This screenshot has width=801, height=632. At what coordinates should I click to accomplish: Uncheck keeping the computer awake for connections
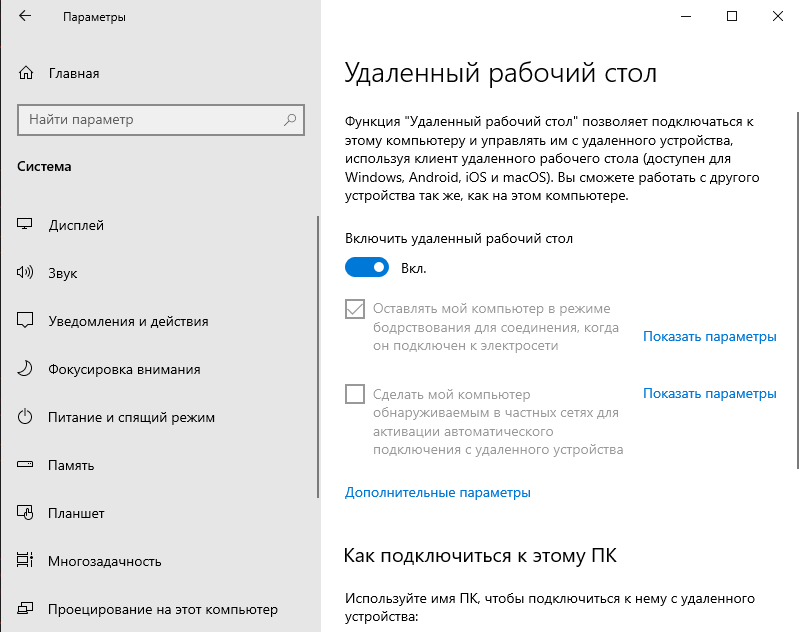tap(354, 310)
